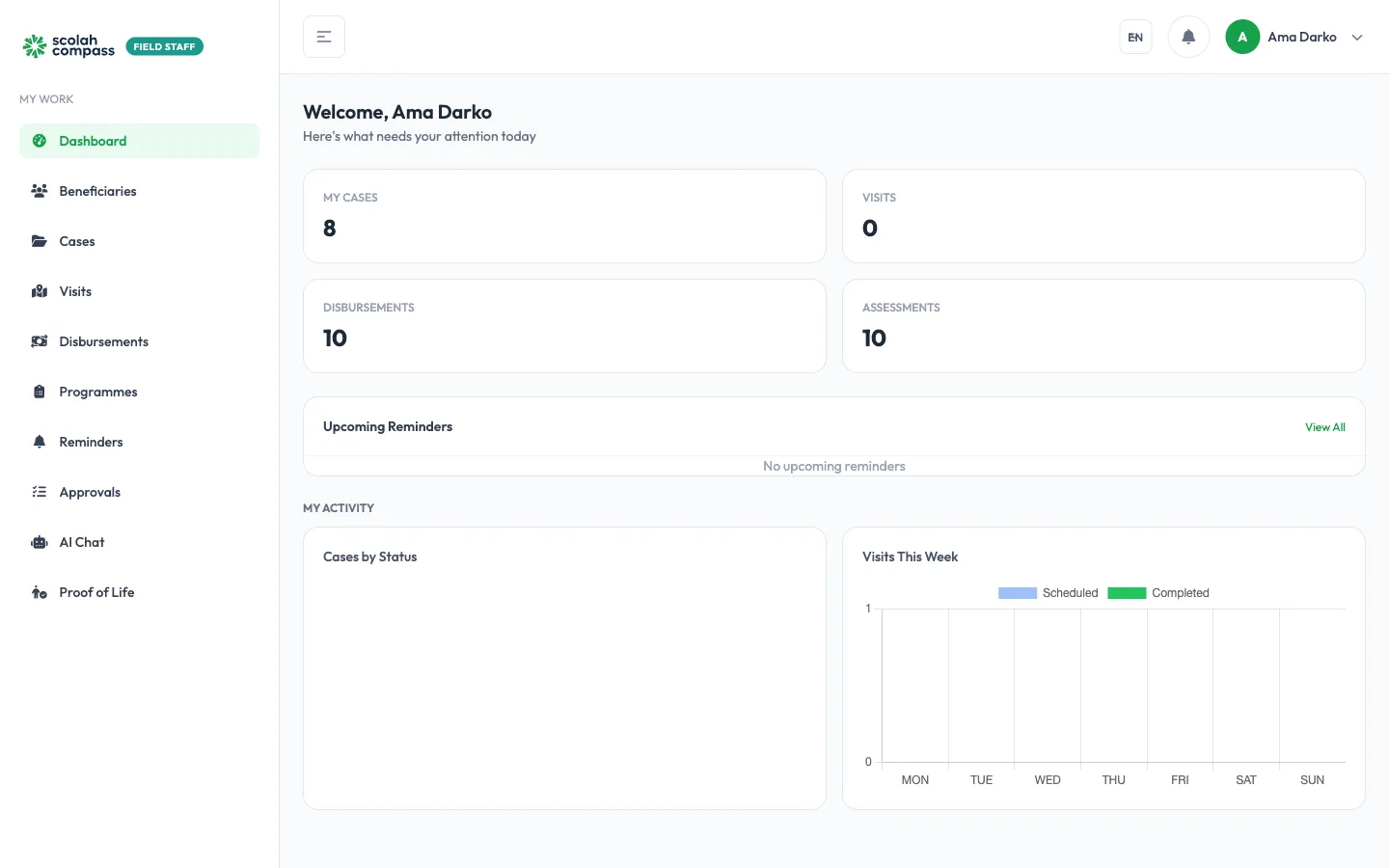Click the Scheduled blue legend swatch
Viewport: 1389px width, 868px height.
click(1018, 593)
